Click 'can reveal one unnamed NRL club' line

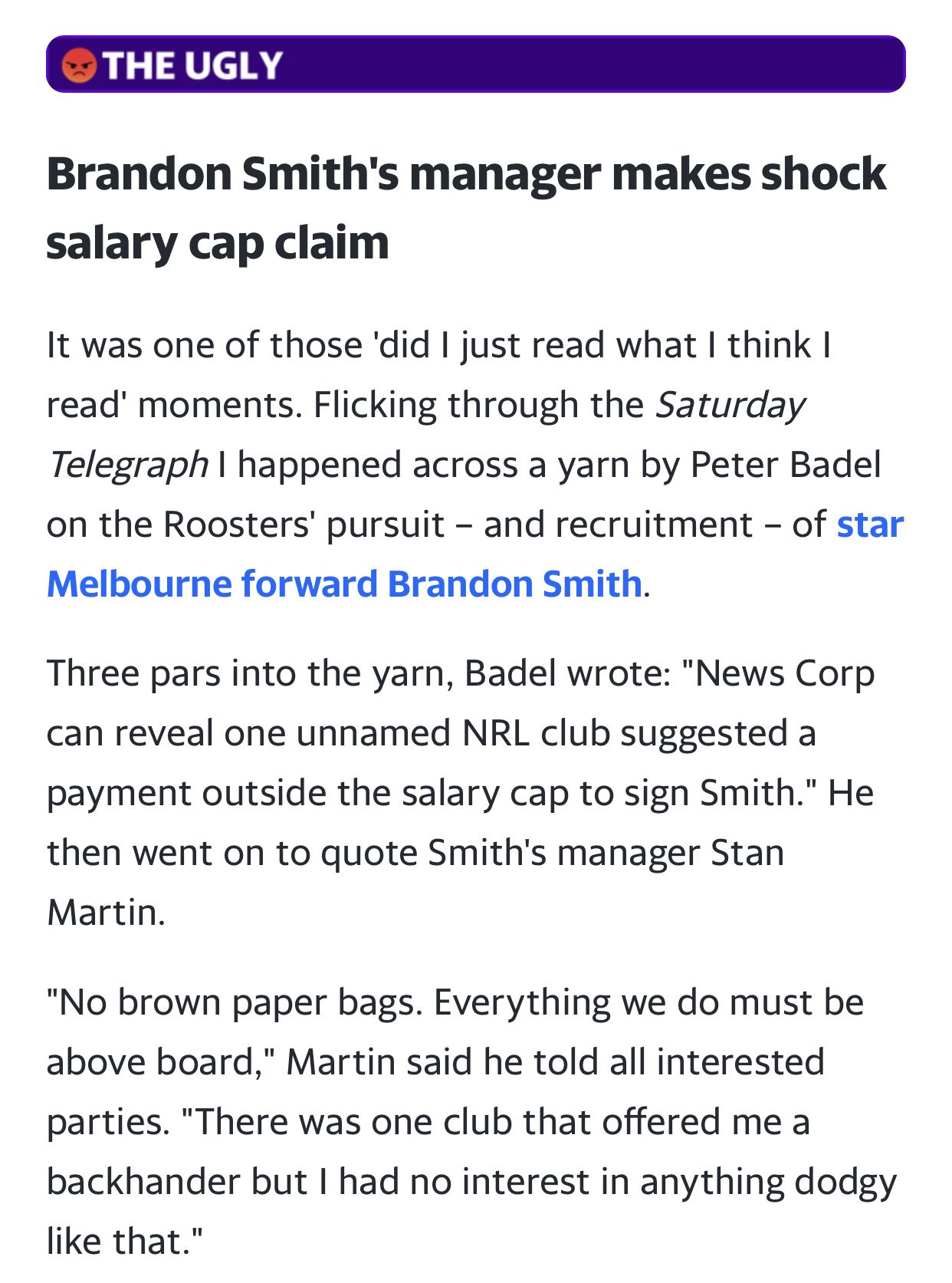tap(432, 733)
